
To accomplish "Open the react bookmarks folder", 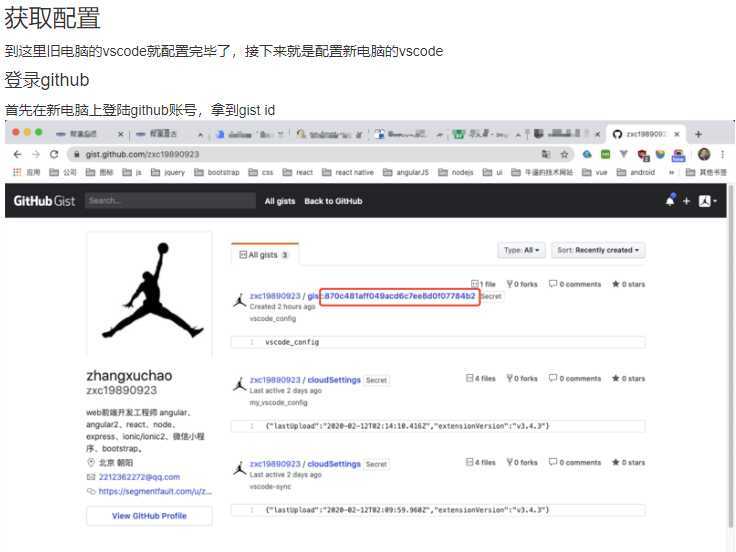I will pos(298,172).
